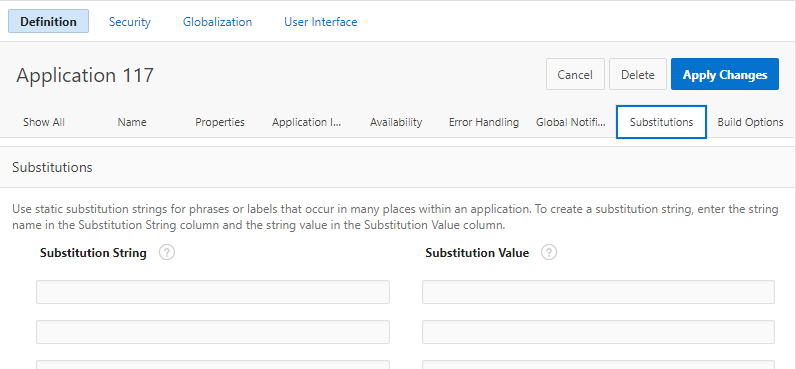Open the User Interface tab

point(320,22)
